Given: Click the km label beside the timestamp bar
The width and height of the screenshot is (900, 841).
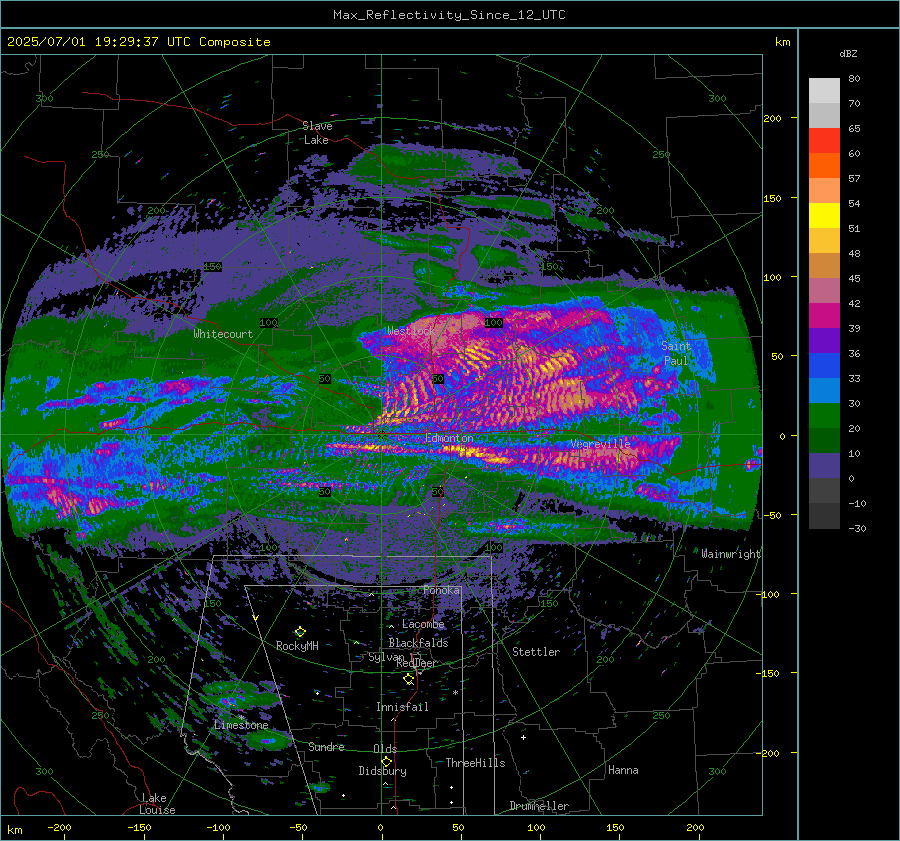Looking at the screenshot, I should click(x=782, y=42).
